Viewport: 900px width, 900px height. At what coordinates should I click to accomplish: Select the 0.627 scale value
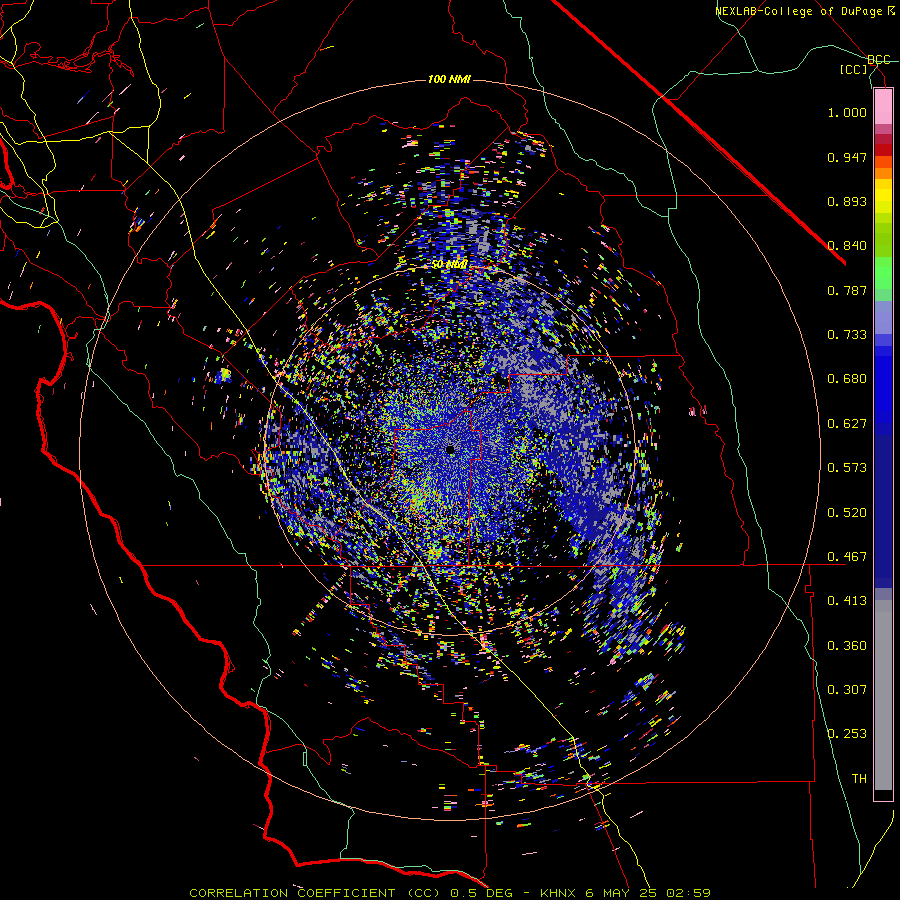tap(847, 424)
